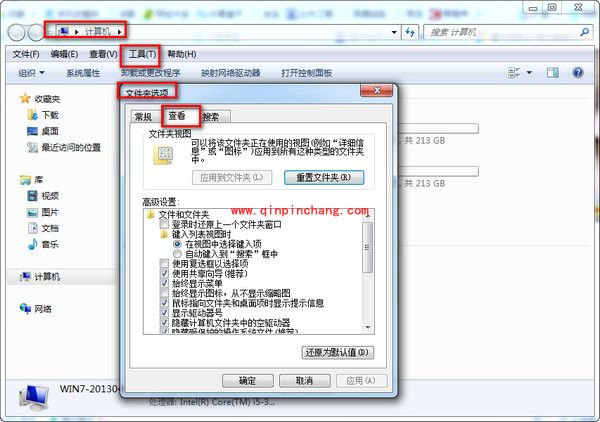The image size is (600, 422).
Task: Uncheck 使用共享向导(推荐) checkbox
Action: click(165, 274)
